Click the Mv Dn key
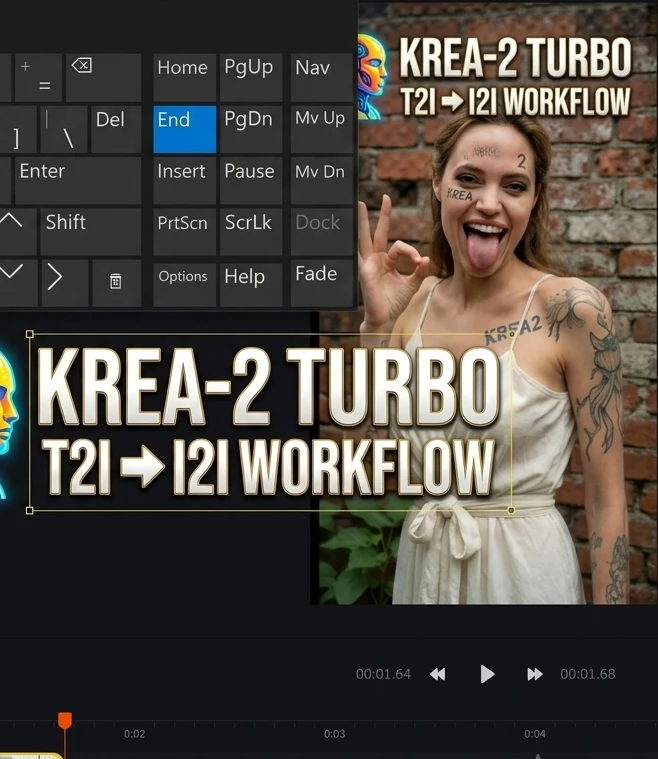This screenshot has height=759, width=658. pos(322,181)
